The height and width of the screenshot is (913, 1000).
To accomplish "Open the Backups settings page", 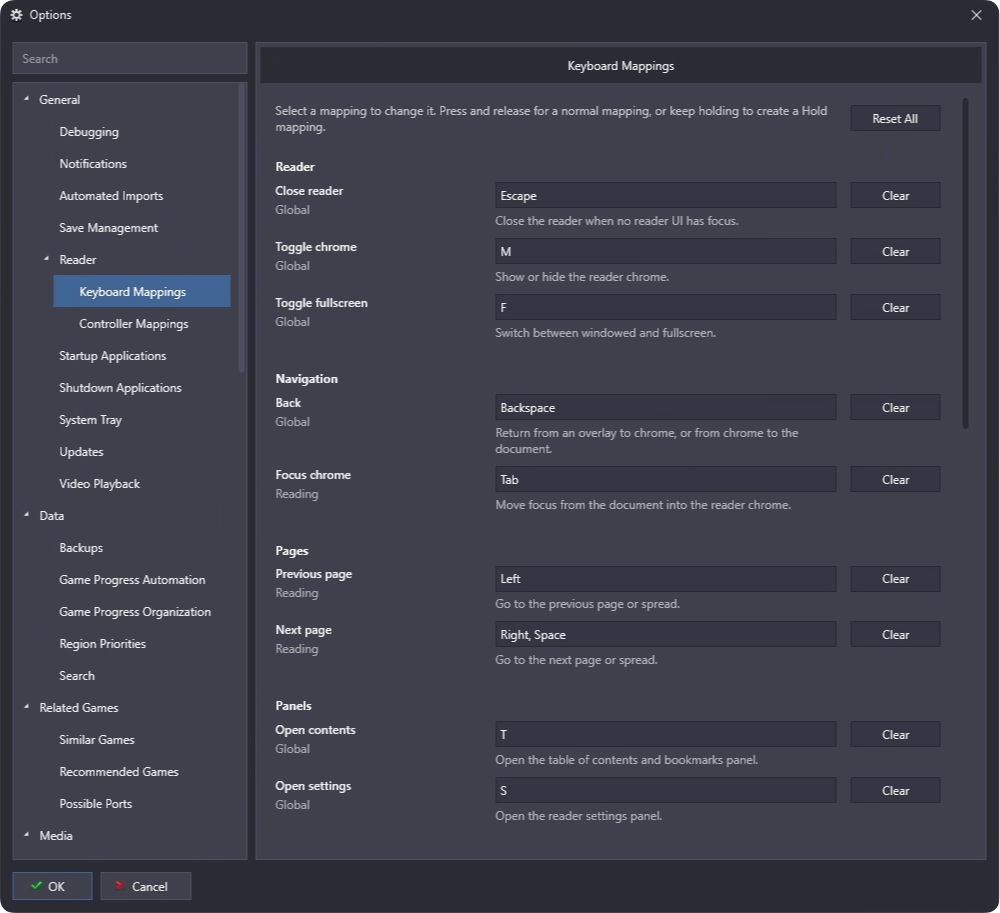I will pos(81,548).
